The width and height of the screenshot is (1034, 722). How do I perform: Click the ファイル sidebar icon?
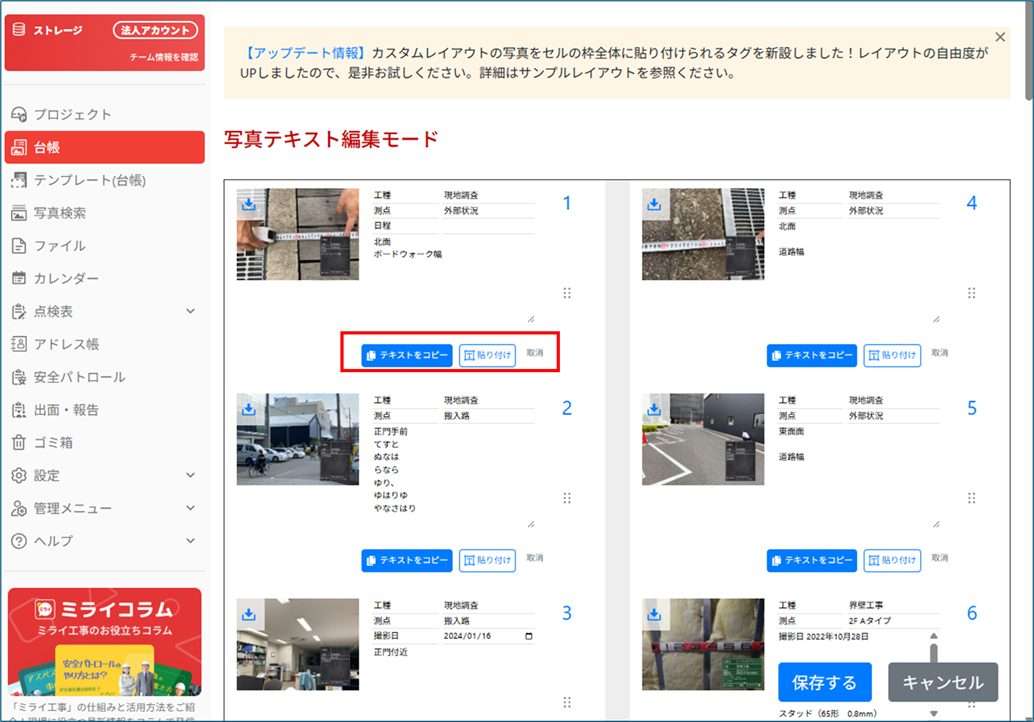tap(19, 246)
